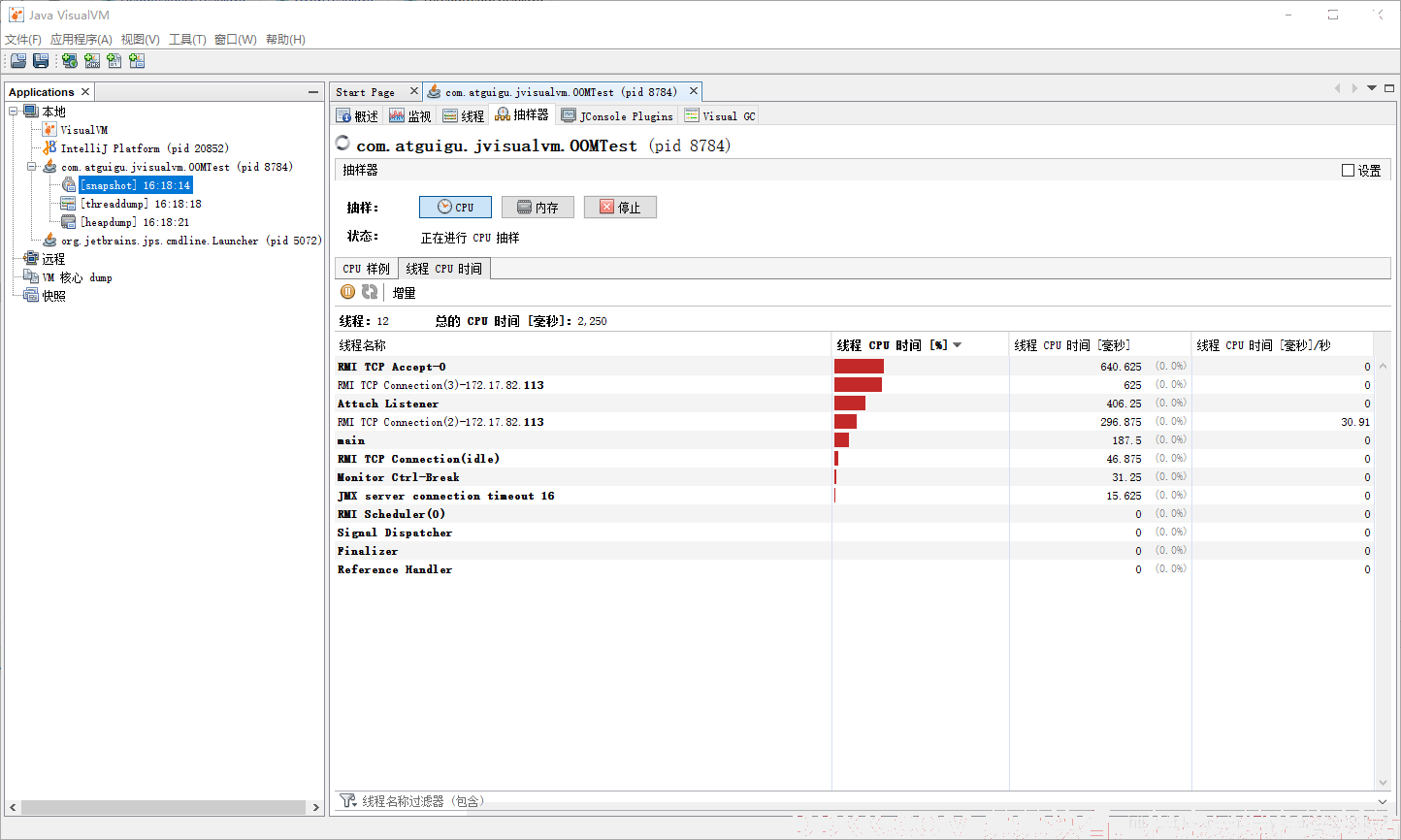Select the Attach Listener thread row

[x=855, y=404]
